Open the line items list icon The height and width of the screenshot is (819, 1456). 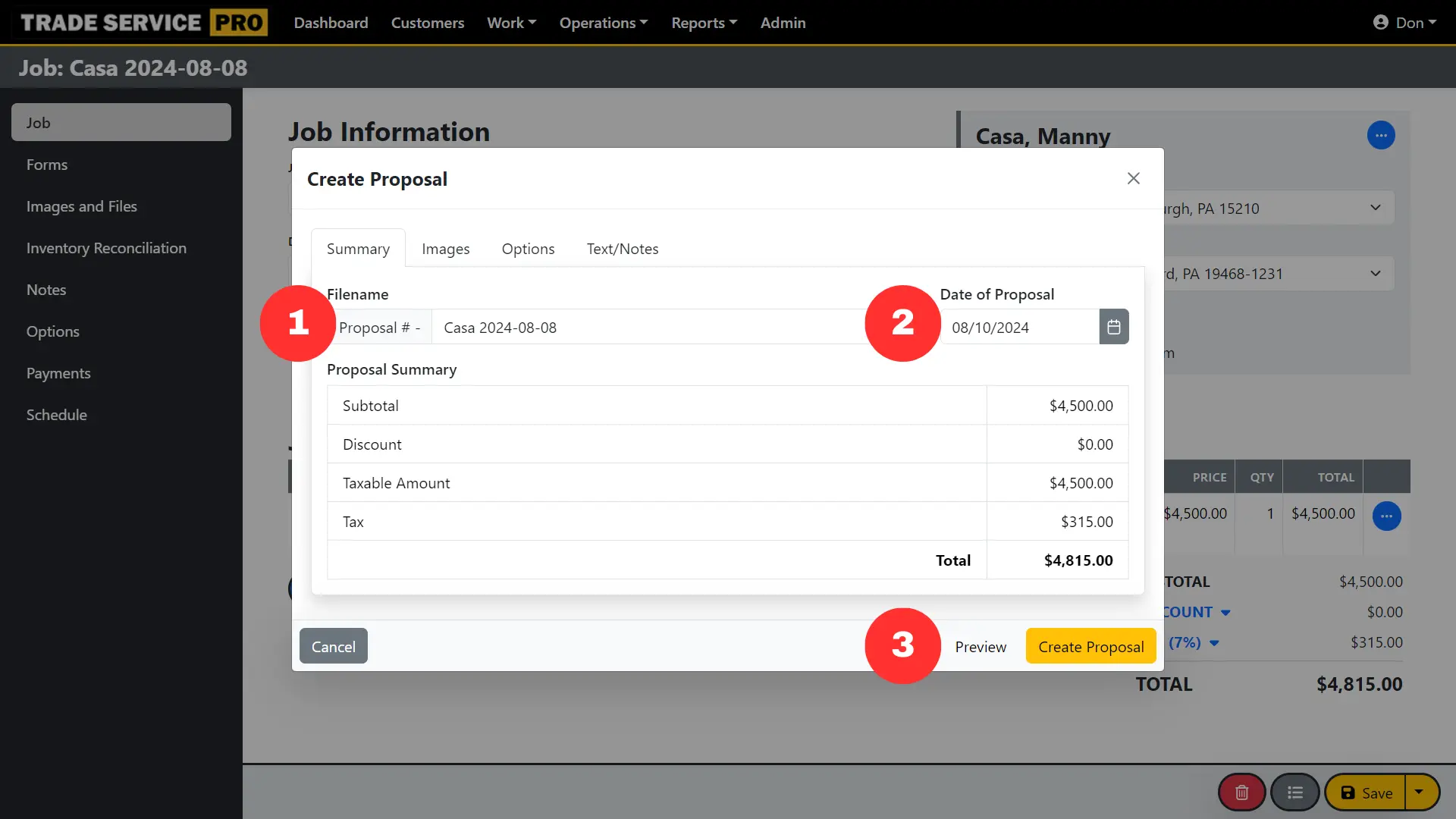coord(1296,792)
